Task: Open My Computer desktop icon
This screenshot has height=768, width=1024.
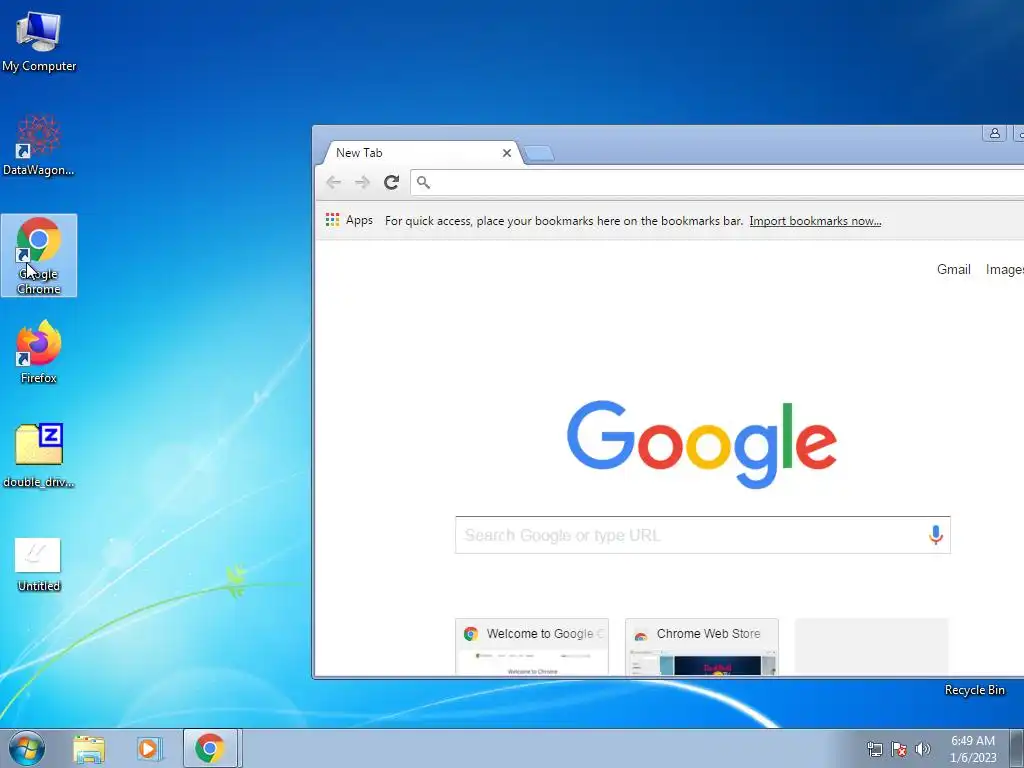Action: click(x=39, y=41)
